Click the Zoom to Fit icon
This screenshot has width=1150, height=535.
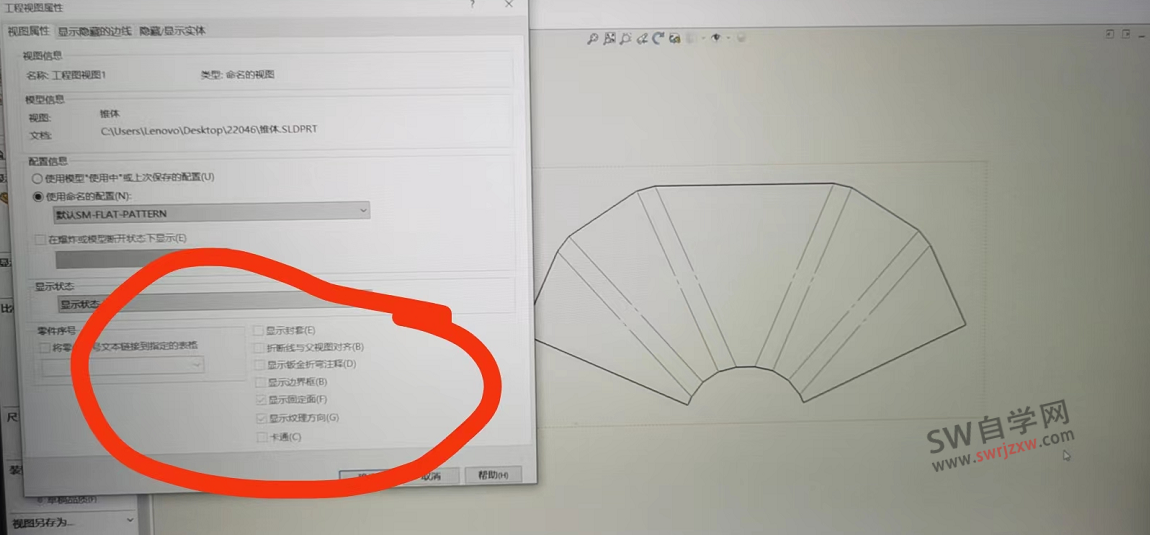593,38
